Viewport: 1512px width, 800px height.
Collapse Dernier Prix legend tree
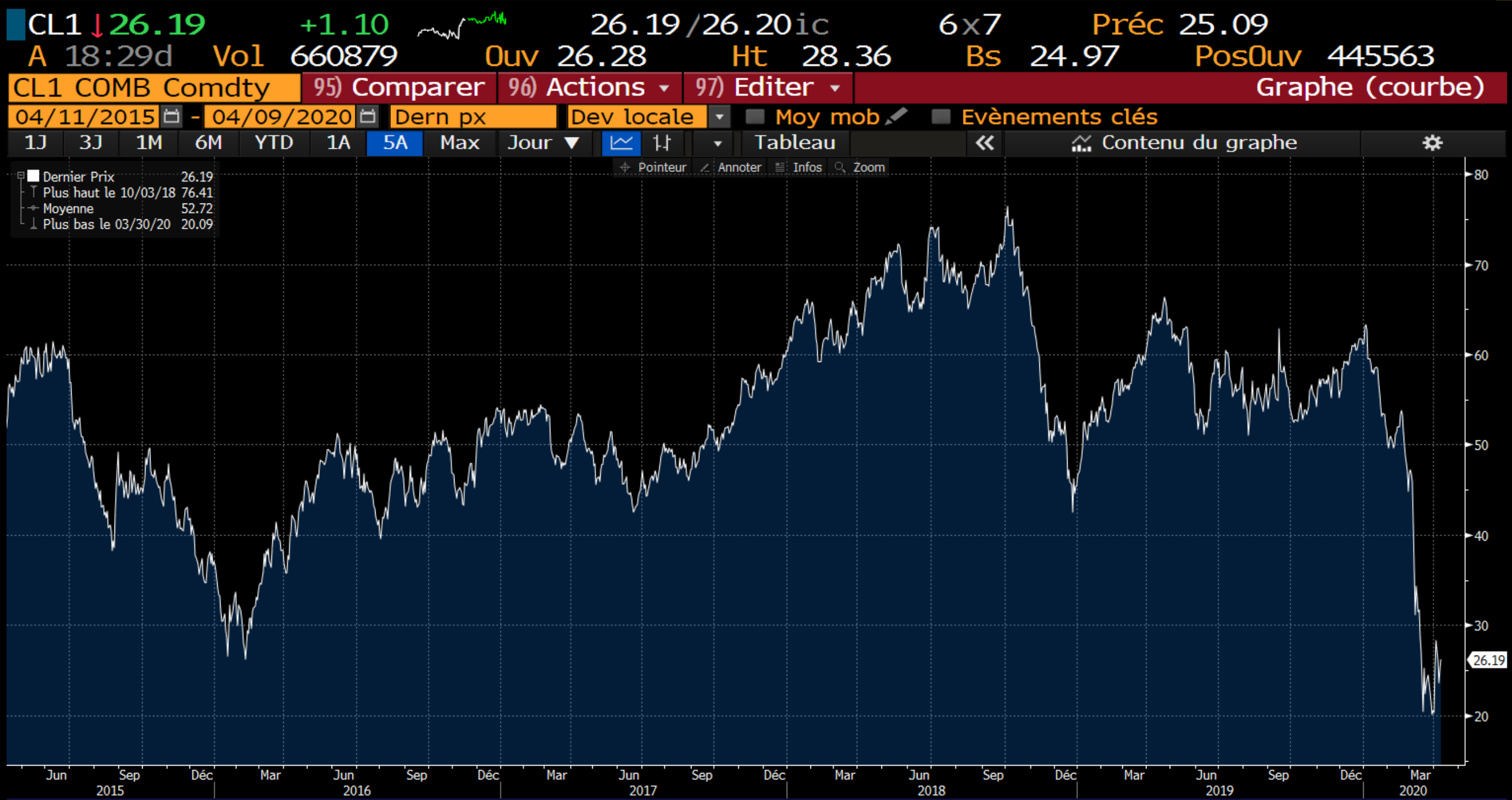[x=20, y=175]
